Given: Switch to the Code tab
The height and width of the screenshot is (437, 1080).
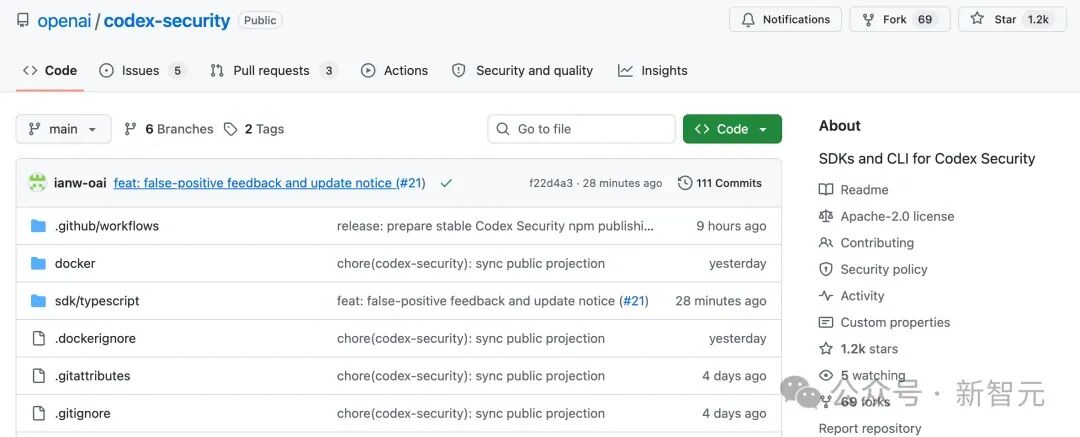Looking at the screenshot, I should point(50,70).
